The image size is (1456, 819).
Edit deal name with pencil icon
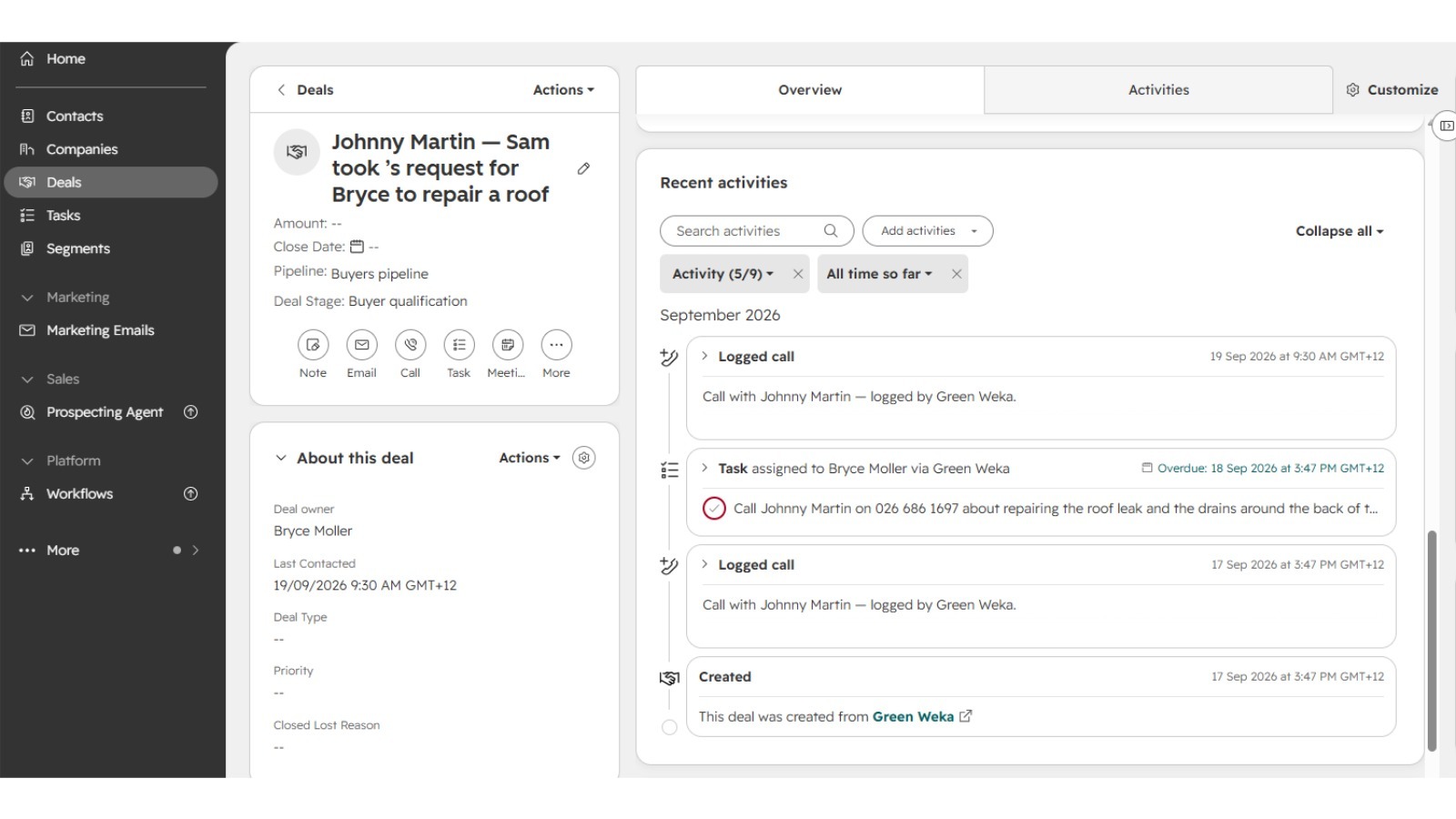coord(583,168)
